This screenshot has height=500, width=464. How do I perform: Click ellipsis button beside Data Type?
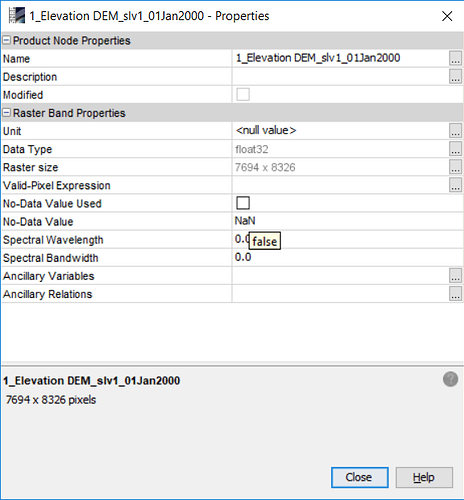(x=455, y=149)
